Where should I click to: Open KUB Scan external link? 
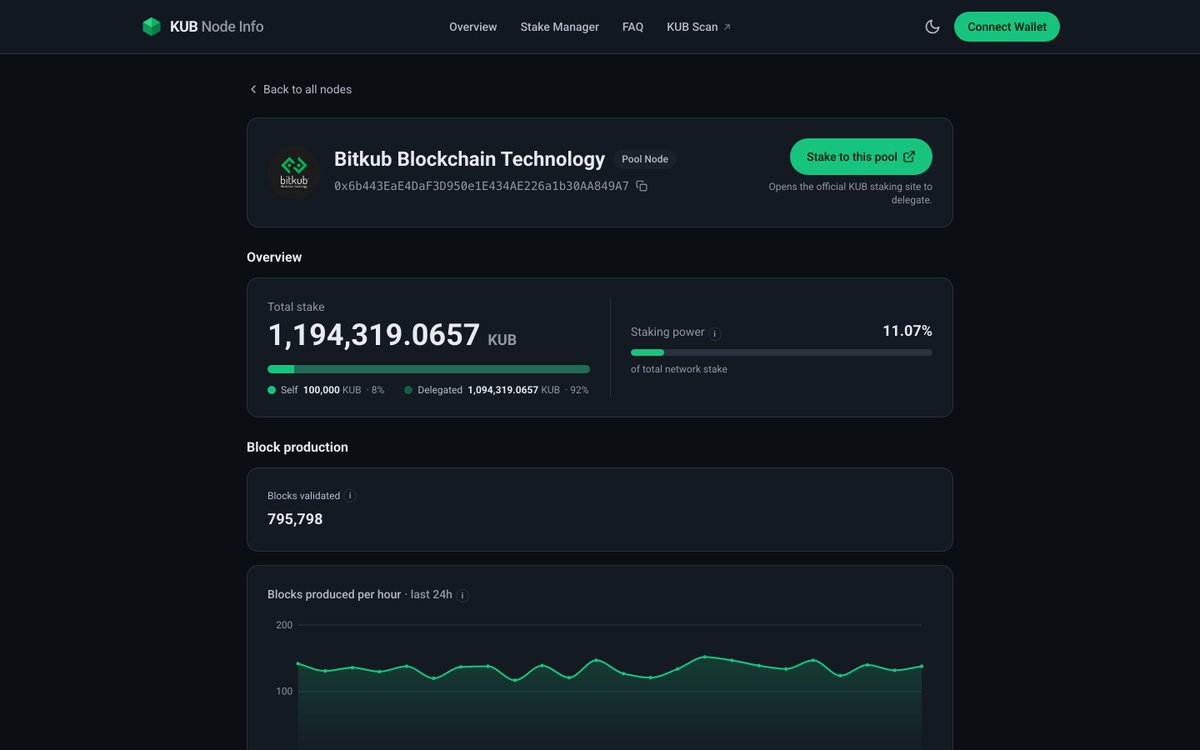(x=699, y=27)
